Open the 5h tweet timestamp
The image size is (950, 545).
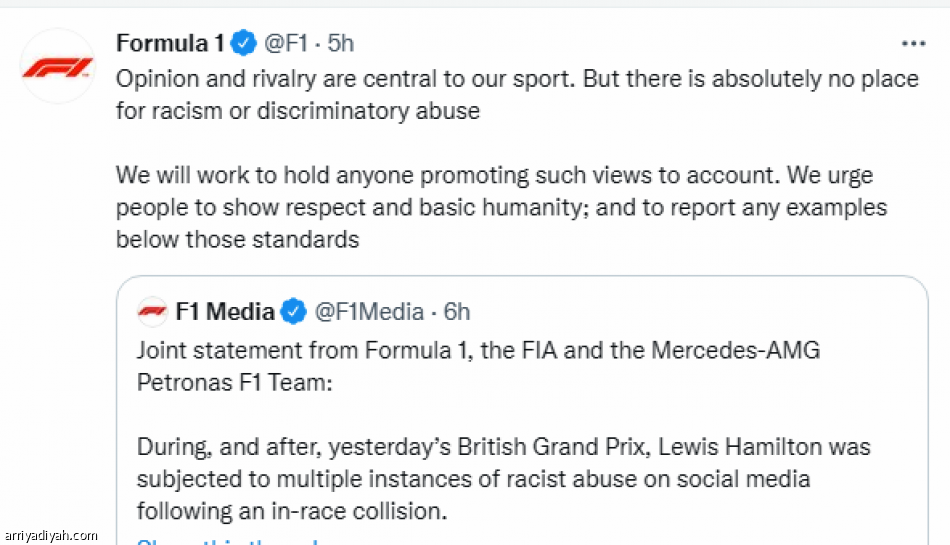(x=341, y=44)
